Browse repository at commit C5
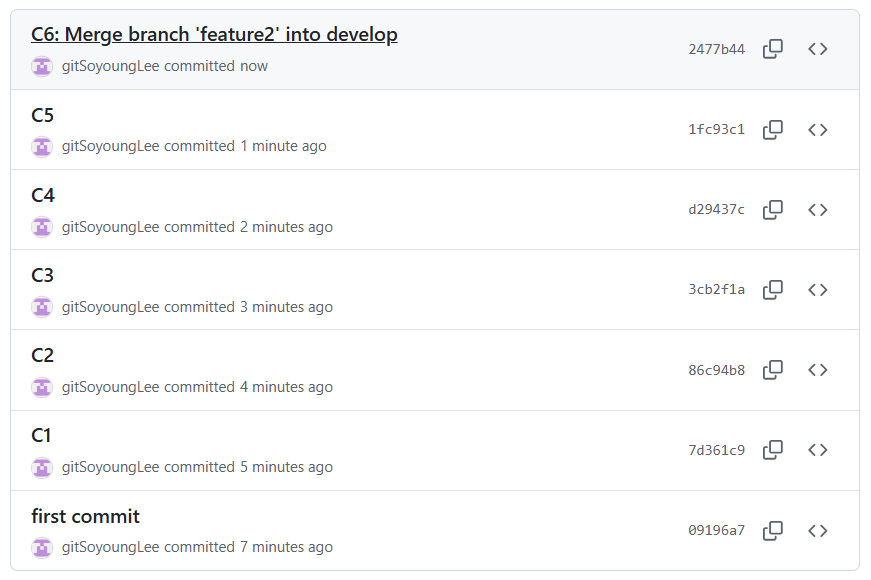The width and height of the screenshot is (871, 580). (817, 130)
